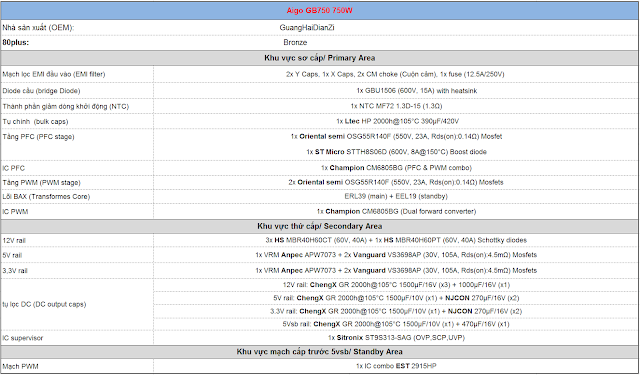Click the GBU1506 bridge diode value
The width and height of the screenshot is (640, 375).
click(x=417, y=91)
